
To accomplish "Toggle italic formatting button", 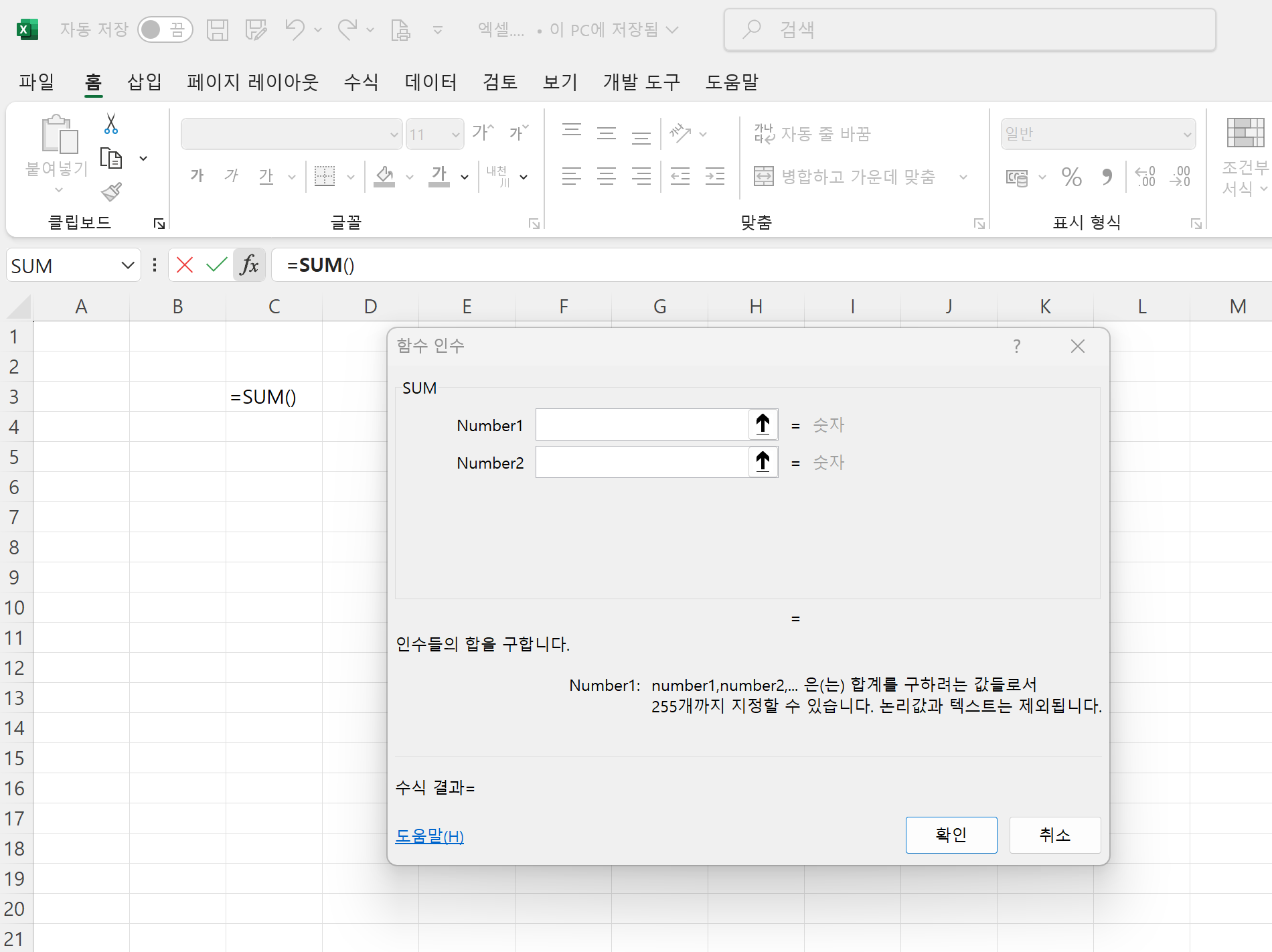I will (232, 176).
